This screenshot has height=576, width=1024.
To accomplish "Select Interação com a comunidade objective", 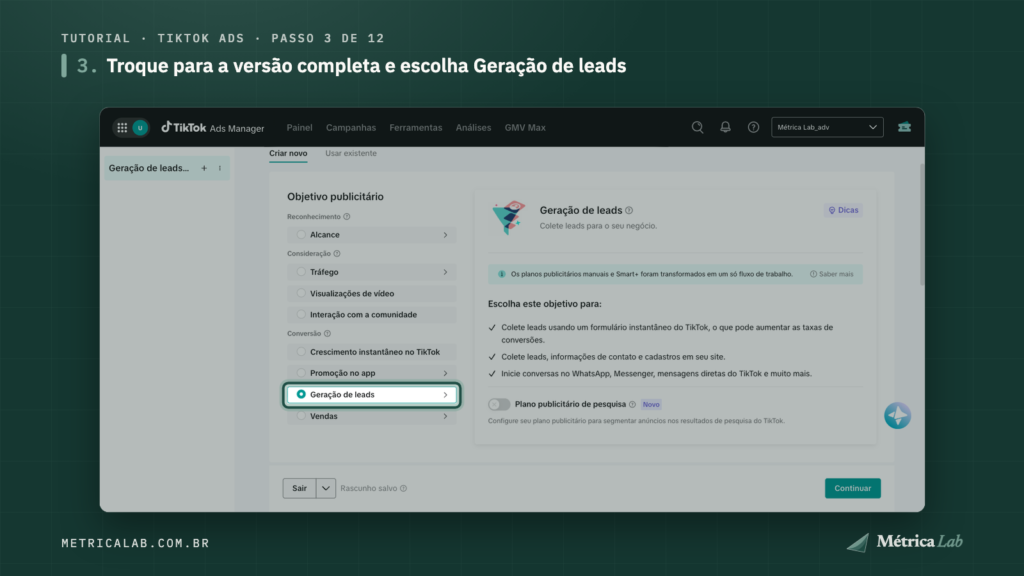I will (x=371, y=315).
